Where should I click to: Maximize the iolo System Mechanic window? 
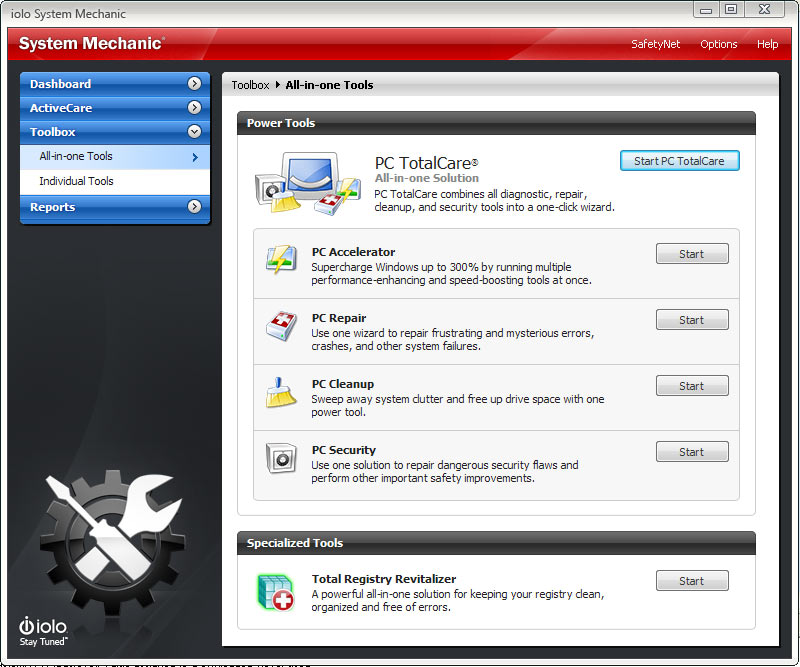coord(731,10)
